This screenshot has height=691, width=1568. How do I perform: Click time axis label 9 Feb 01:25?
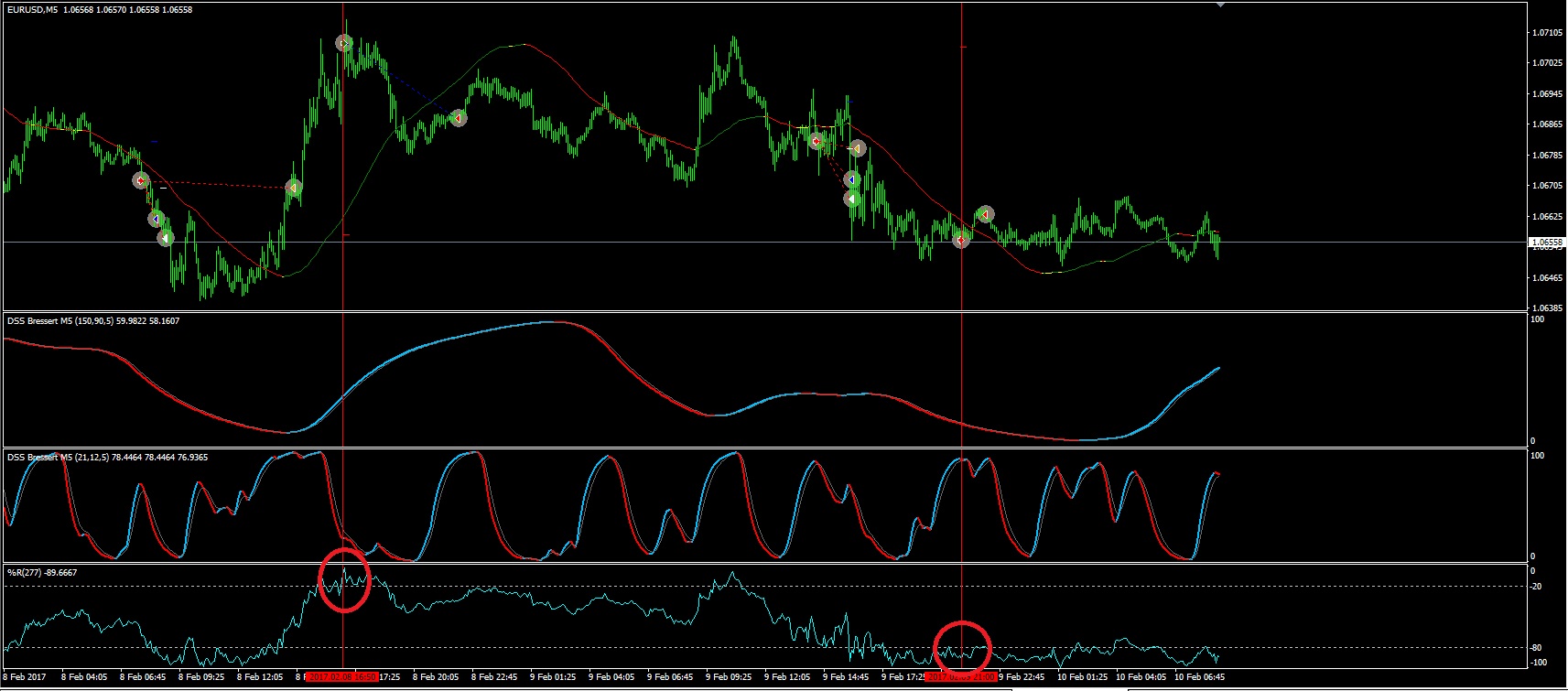tap(553, 677)
